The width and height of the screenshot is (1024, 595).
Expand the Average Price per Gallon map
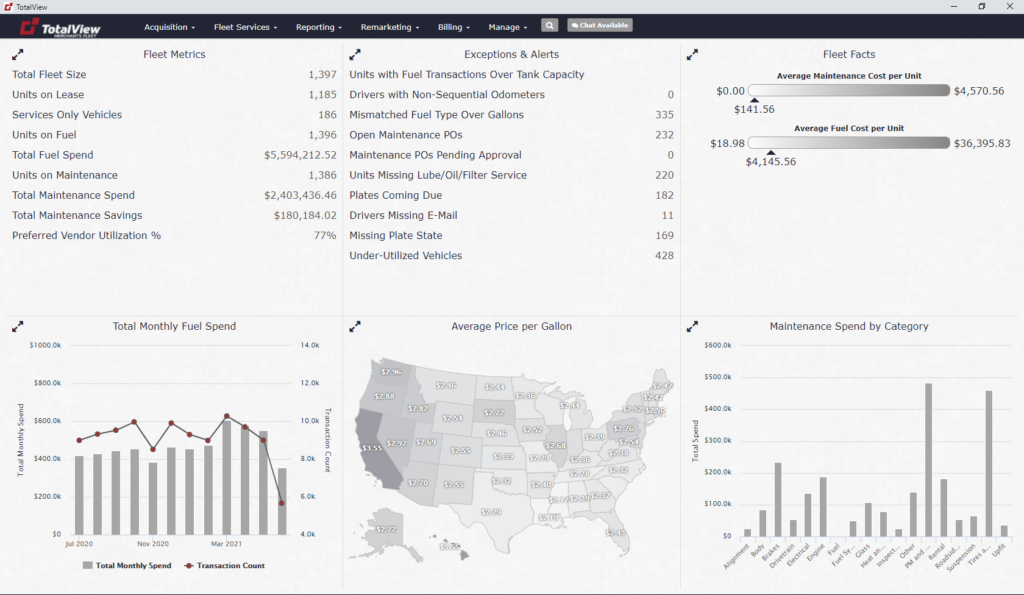pyautogui.click(x=355, y=326)
